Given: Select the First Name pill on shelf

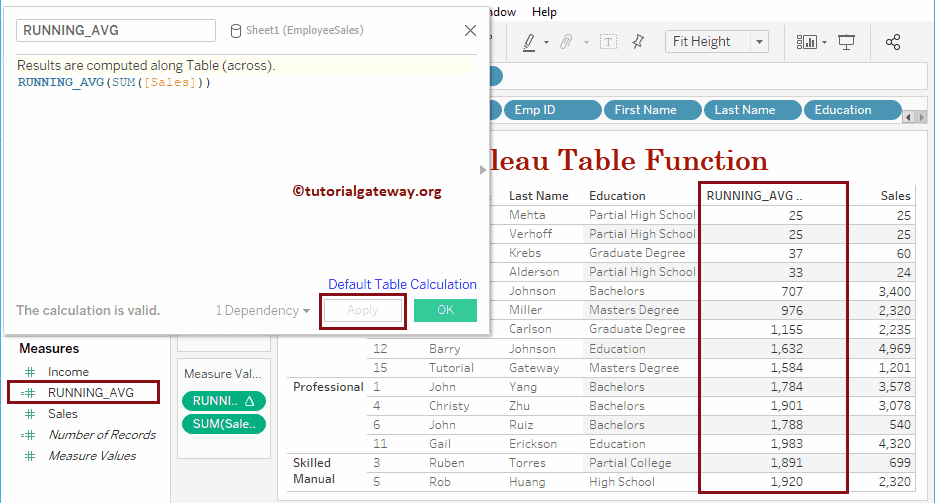Looking at the screenshot, I should pyautogui.click(x=652, y=110).
